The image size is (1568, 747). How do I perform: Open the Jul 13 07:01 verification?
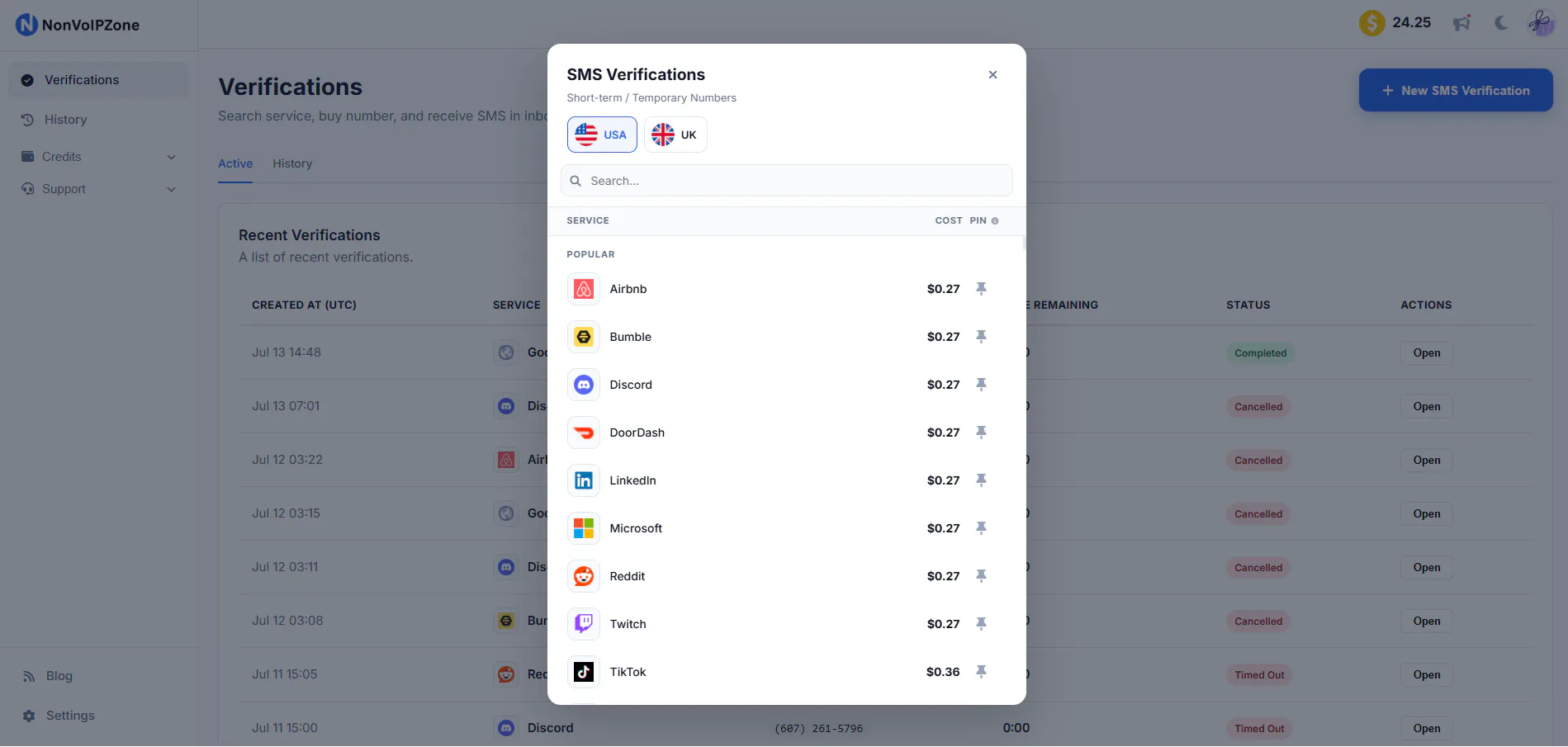click(1426, 407)
